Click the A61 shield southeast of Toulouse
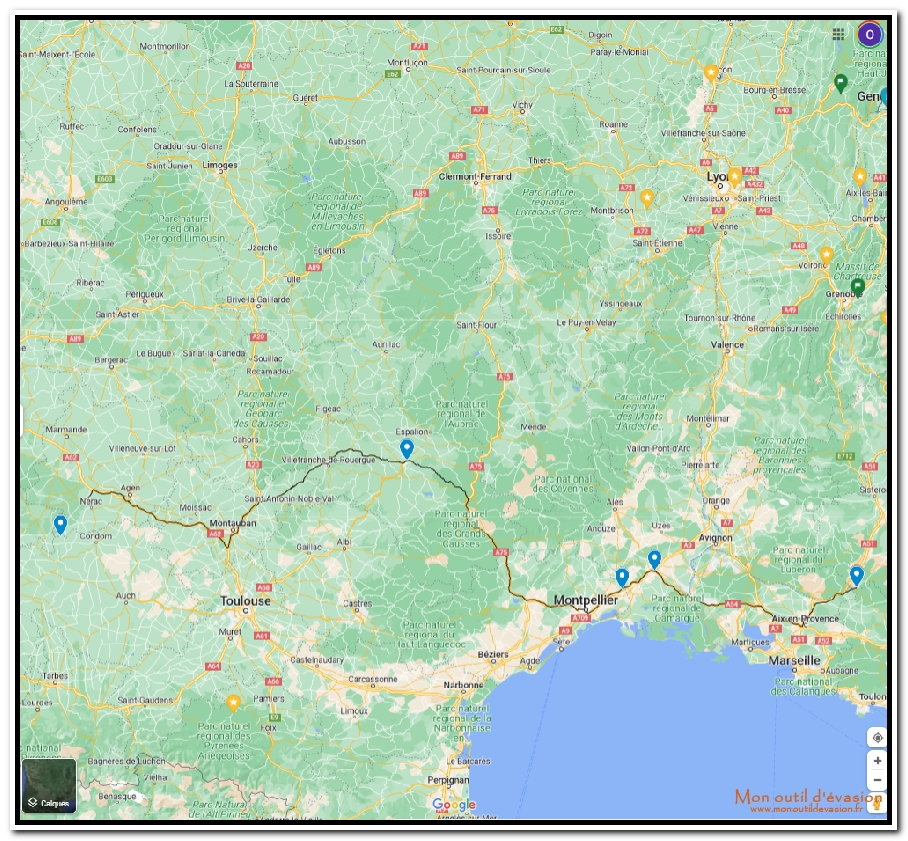The image size is (908, 841). click(x=262, y=635)
